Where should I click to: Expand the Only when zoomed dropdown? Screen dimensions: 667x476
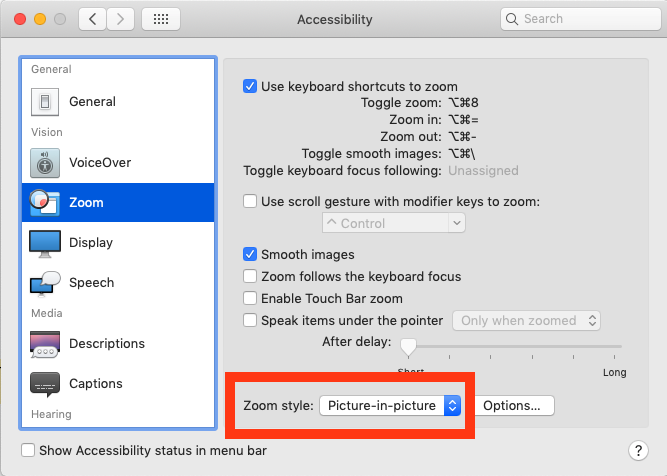526,320
